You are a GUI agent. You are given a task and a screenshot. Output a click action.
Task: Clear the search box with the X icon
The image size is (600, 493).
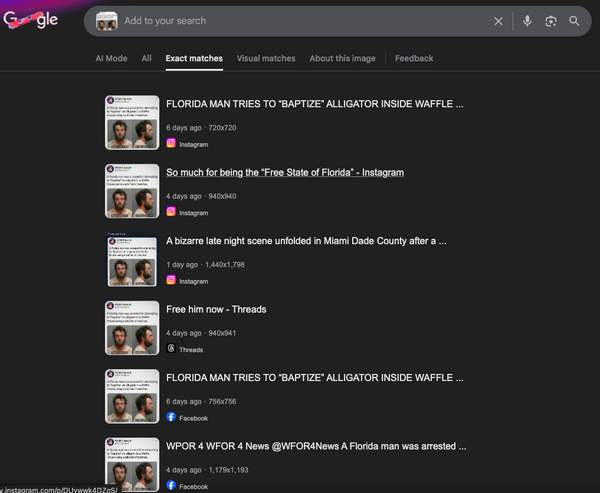tap(498, 21)
